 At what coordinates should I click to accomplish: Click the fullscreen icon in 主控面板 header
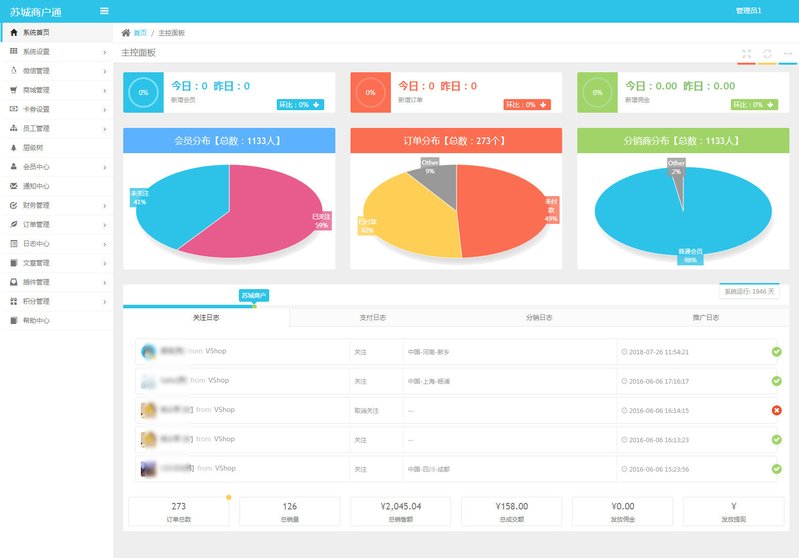pyautogui.click(x=746, y=53)
